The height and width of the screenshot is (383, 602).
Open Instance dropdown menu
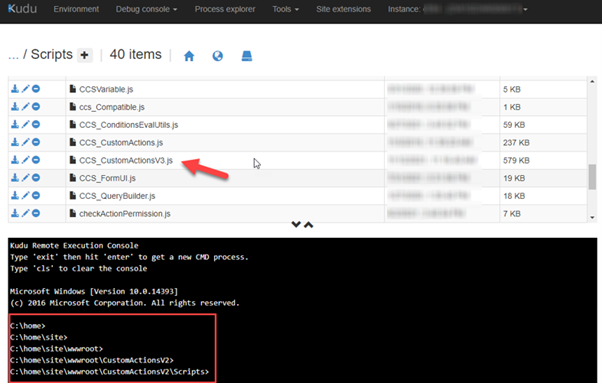(x=457, y=9)
